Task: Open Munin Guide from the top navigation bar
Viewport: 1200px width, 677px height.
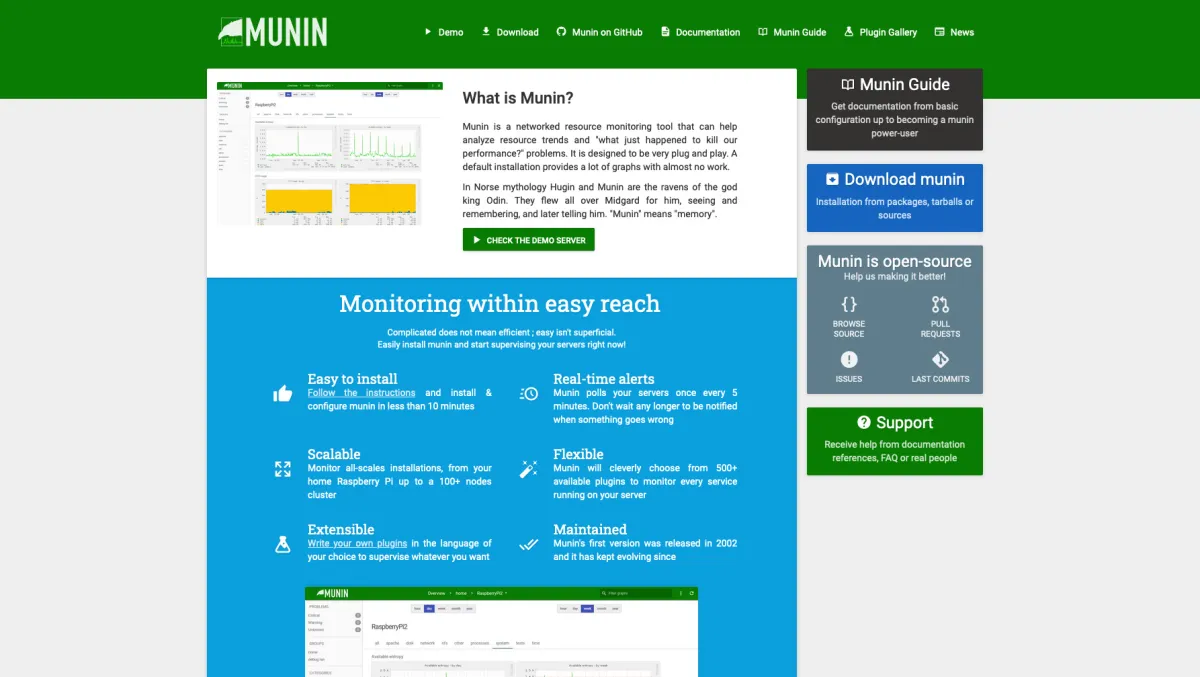Action: [x=792, y=32]
